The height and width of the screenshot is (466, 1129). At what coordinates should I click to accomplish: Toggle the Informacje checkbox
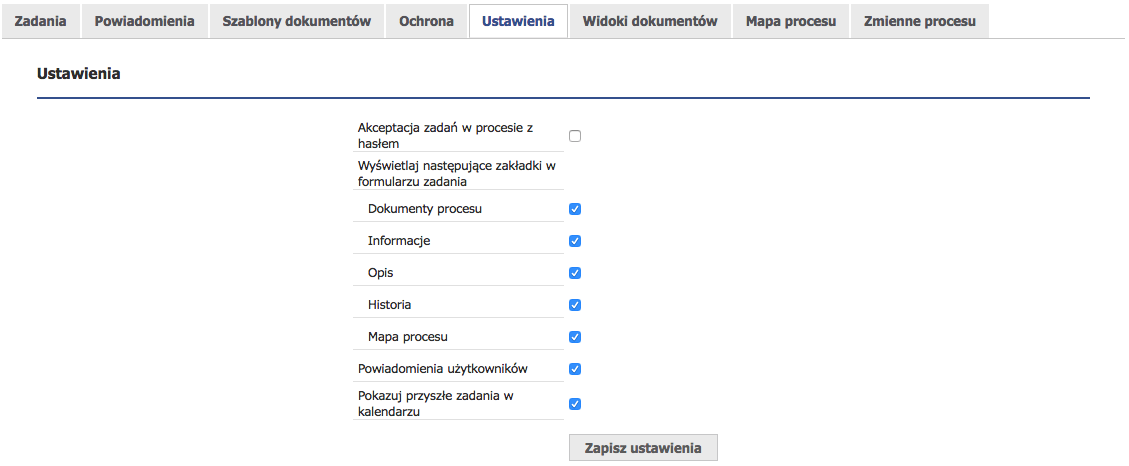tap(575, 241)
